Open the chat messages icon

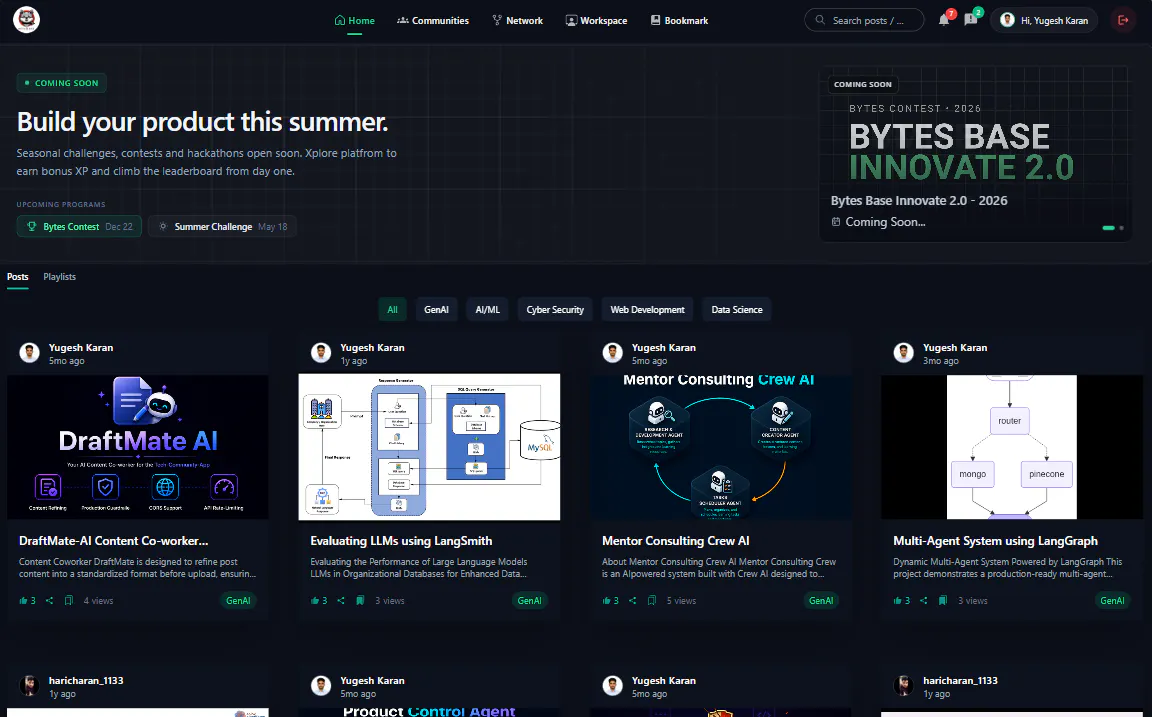tap(971, 20)
